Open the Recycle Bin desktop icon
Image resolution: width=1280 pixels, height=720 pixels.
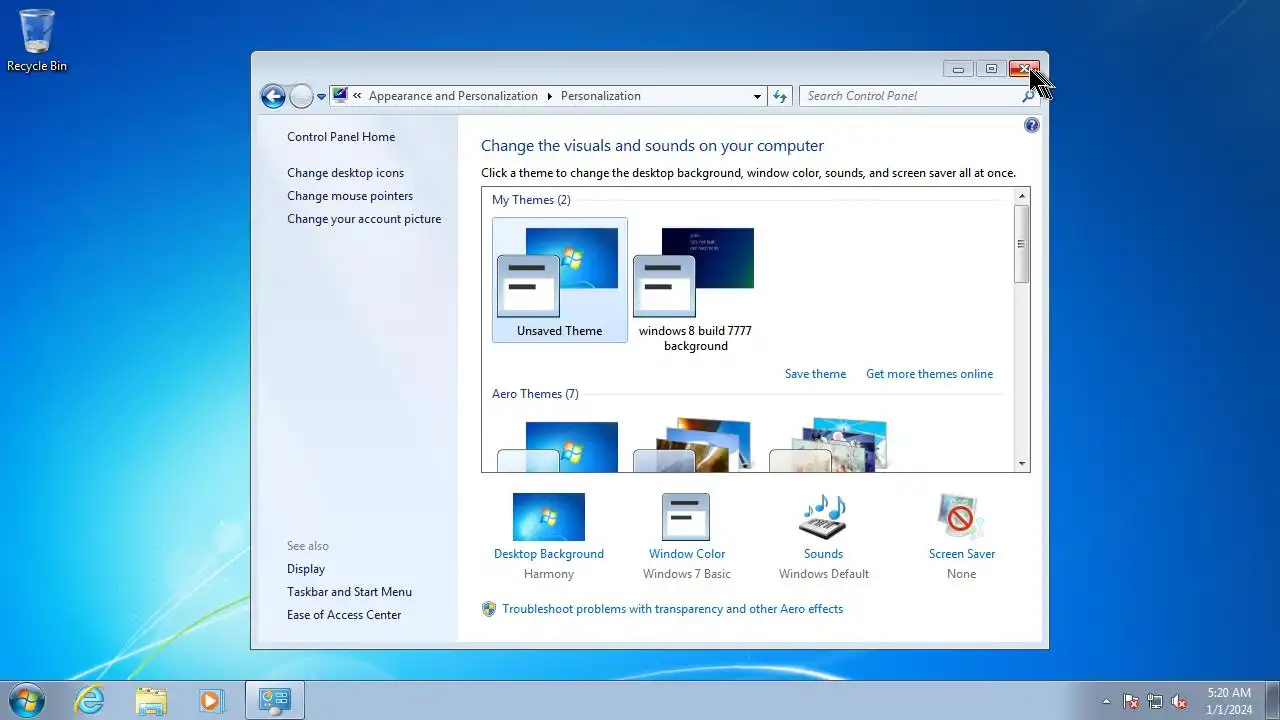click(37, 41)
